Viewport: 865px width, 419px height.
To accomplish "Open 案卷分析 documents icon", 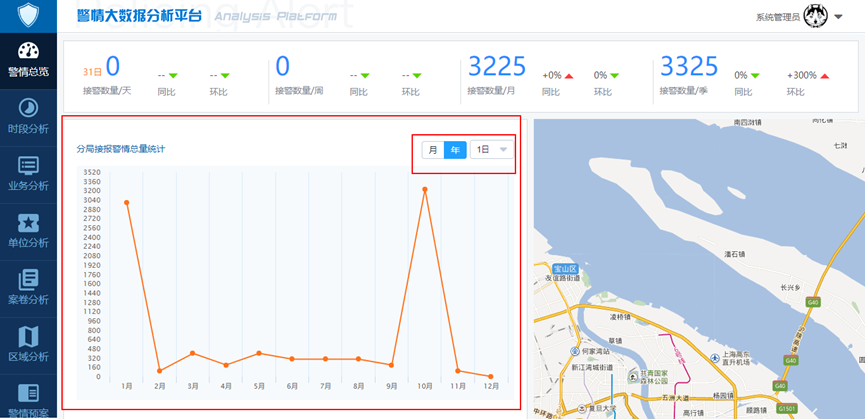I will coord(28,280).
